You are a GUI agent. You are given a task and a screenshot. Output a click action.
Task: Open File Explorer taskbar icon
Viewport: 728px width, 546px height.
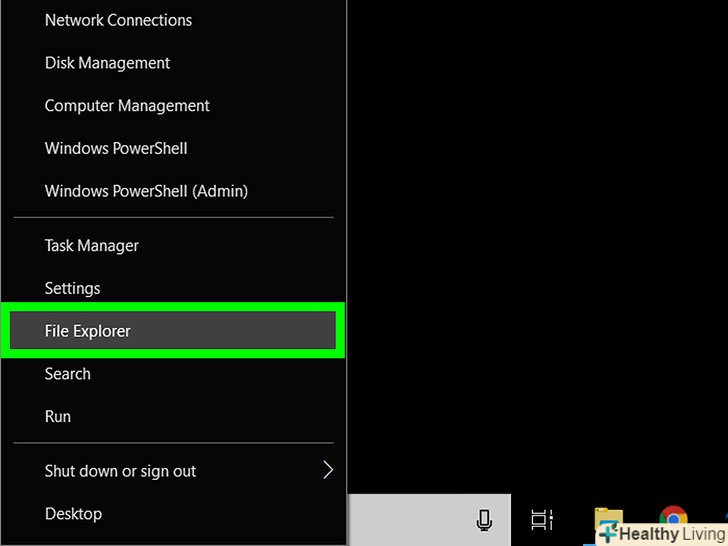(x=608, y=520)
